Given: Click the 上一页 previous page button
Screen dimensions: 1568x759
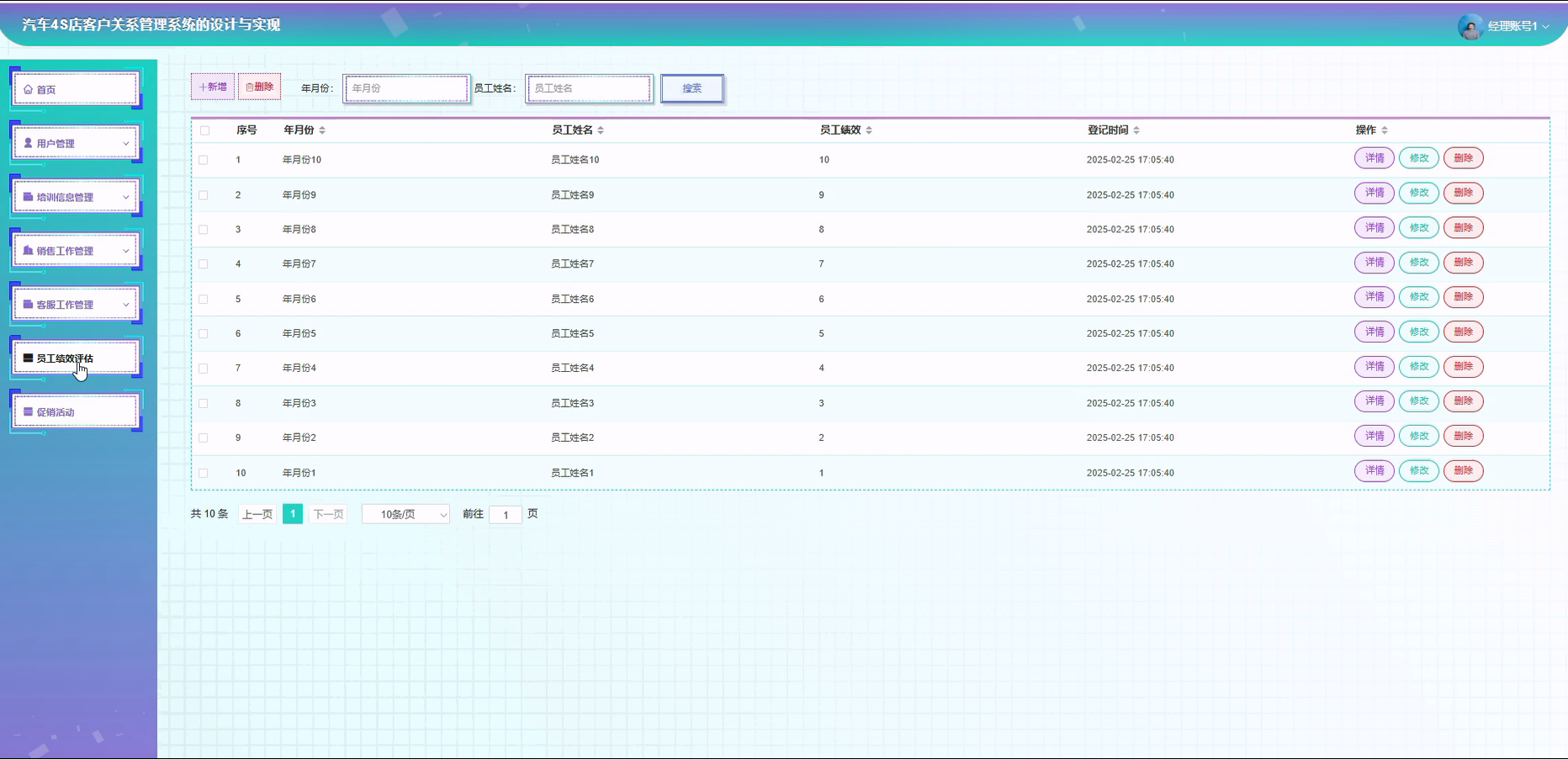Looking at the screenshot, I should pyautogui.click(x=257, y=514).
